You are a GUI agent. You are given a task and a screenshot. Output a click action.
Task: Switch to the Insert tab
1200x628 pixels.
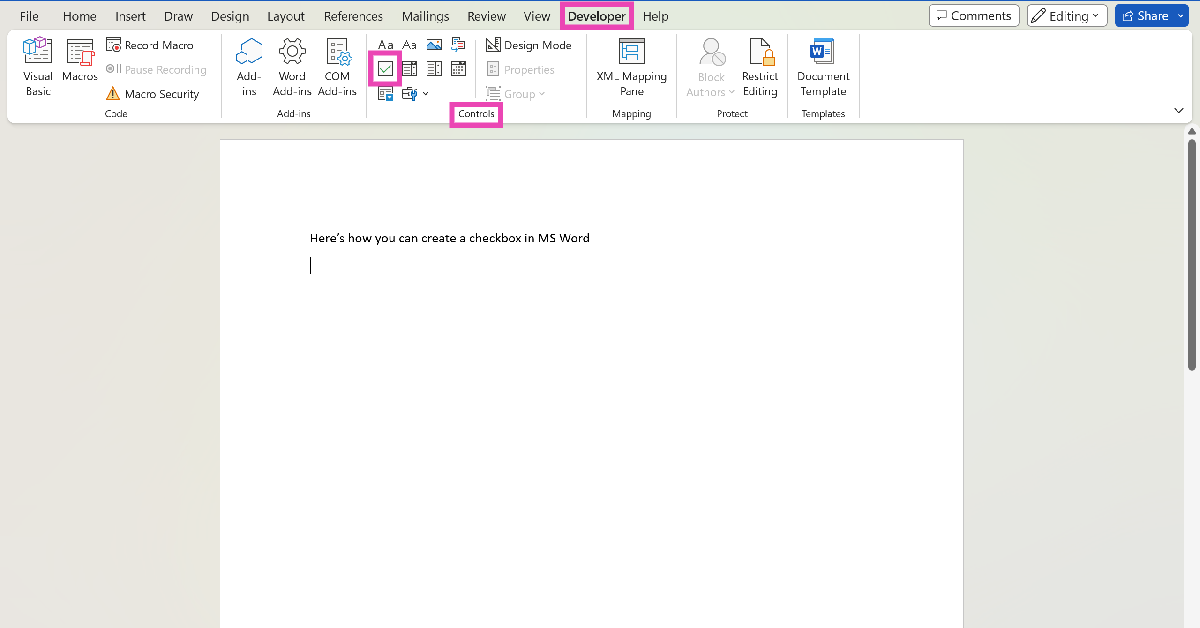(x=130, y=17)
